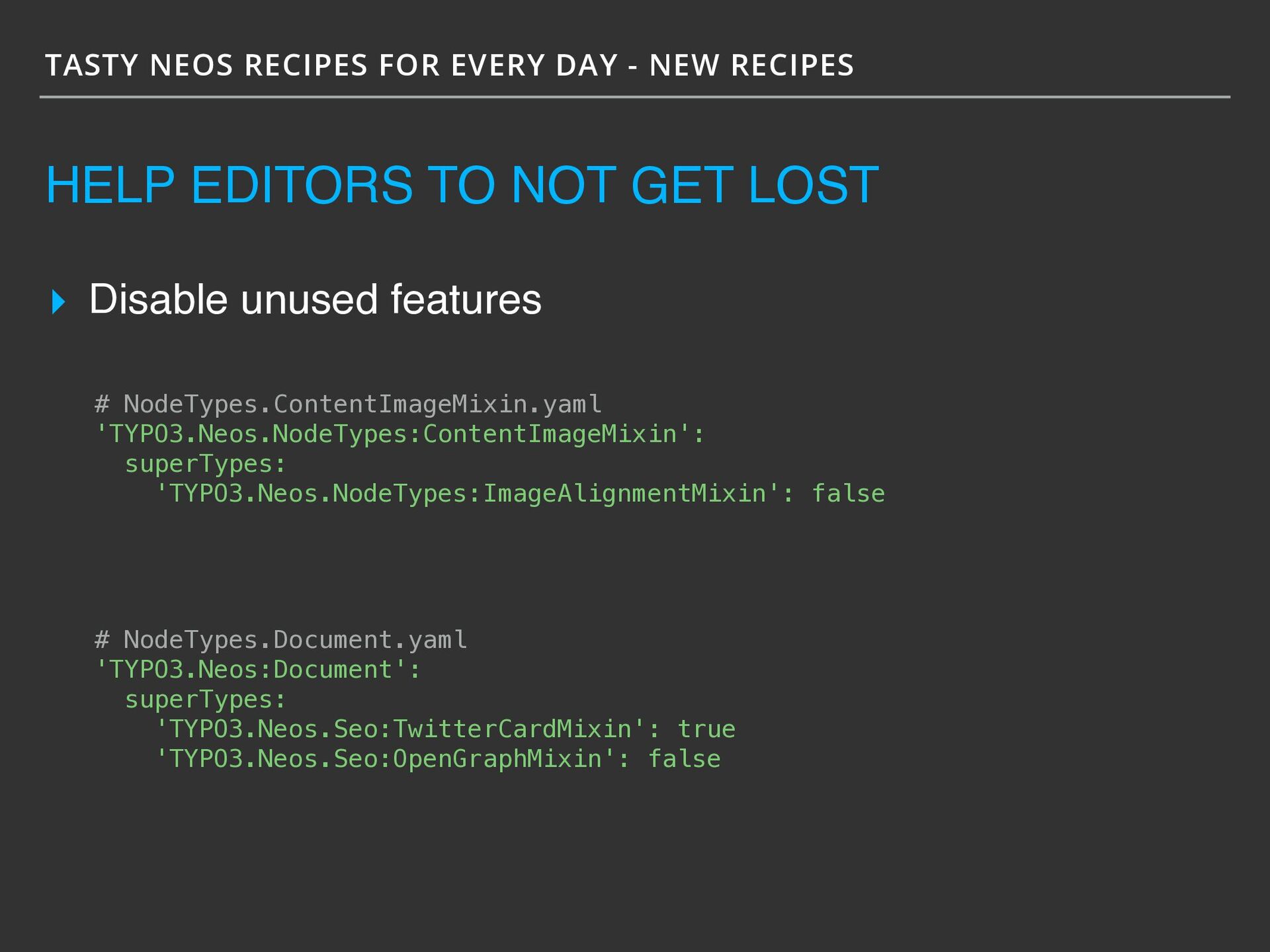Click the comment '# NodeTypes.Document.yaml'
This screenshot has height=952, width=1270.
click(280, 640)
